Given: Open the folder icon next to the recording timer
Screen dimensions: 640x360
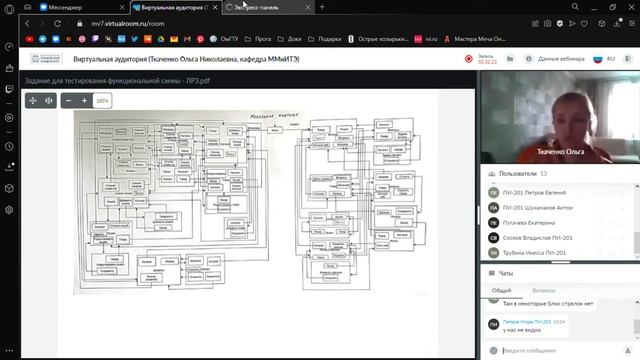Looking at the screenshot, I should [510, 59].
